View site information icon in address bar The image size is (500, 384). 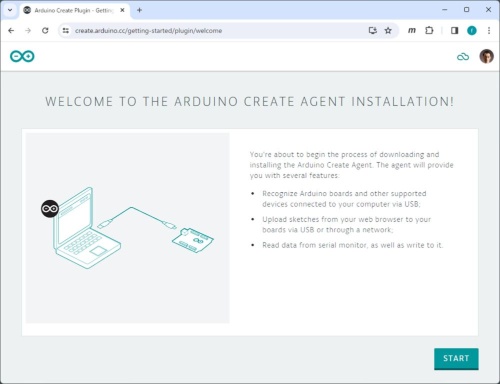[66, 31]
